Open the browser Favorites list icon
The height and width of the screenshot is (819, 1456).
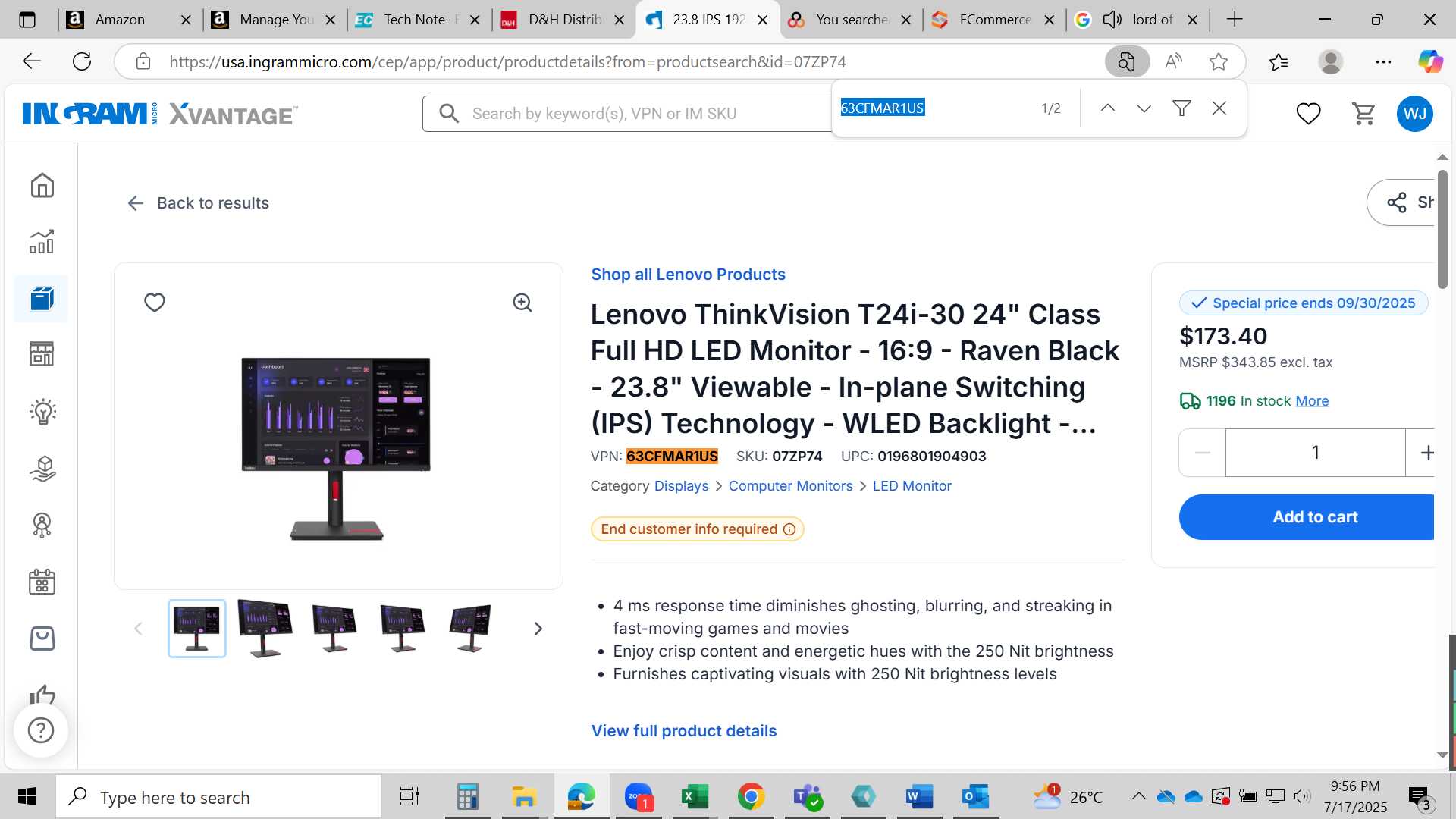(x=1279, y=61)
